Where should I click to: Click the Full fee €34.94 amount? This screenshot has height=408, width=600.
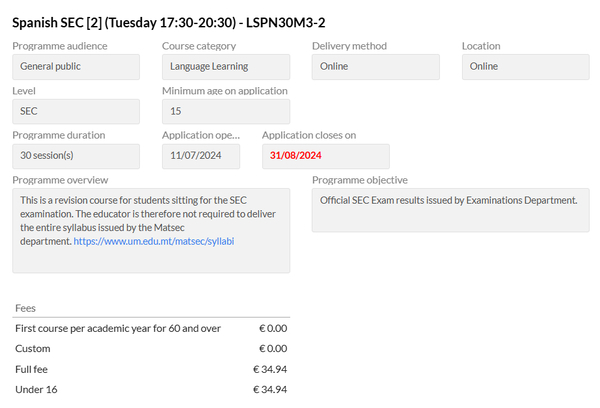coord(269,368)
